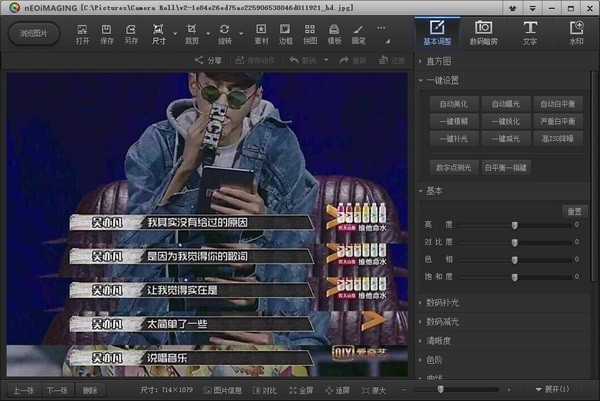The image size is (600, 401).
Task: Select the 边框 (Border) tool icon
Action: (x=285, y=33)
